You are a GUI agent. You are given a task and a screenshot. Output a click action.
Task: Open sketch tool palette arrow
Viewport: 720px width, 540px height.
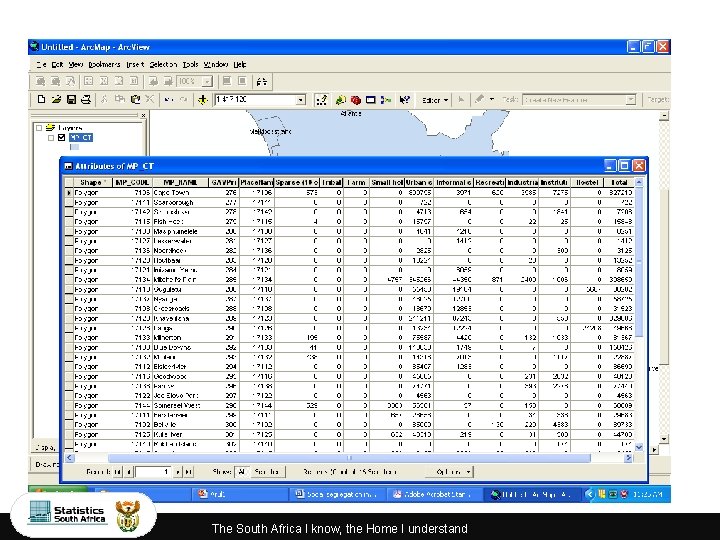pos(492,99)
